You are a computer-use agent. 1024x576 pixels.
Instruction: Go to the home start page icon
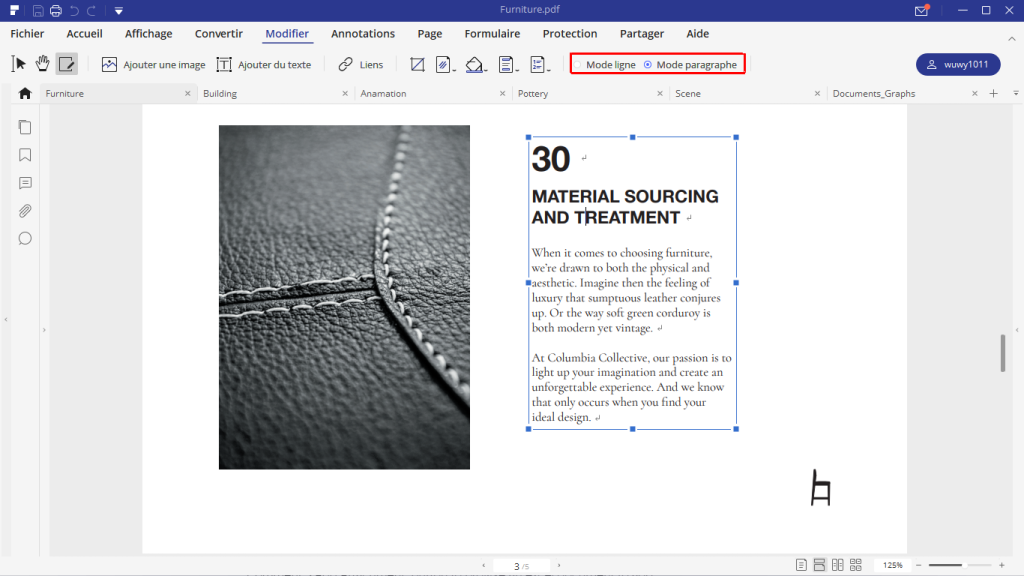(25, 93)
